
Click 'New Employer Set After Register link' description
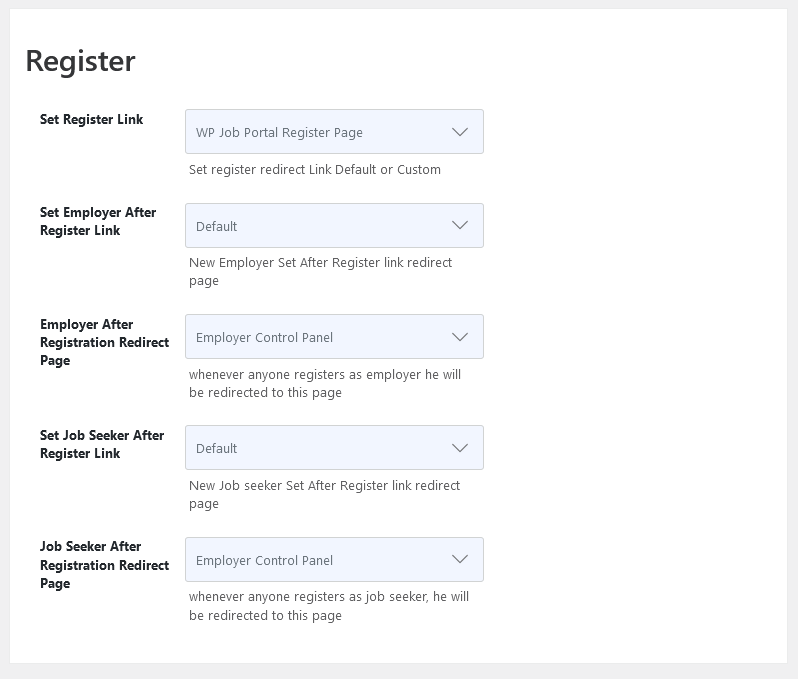(x=321, y=271)
